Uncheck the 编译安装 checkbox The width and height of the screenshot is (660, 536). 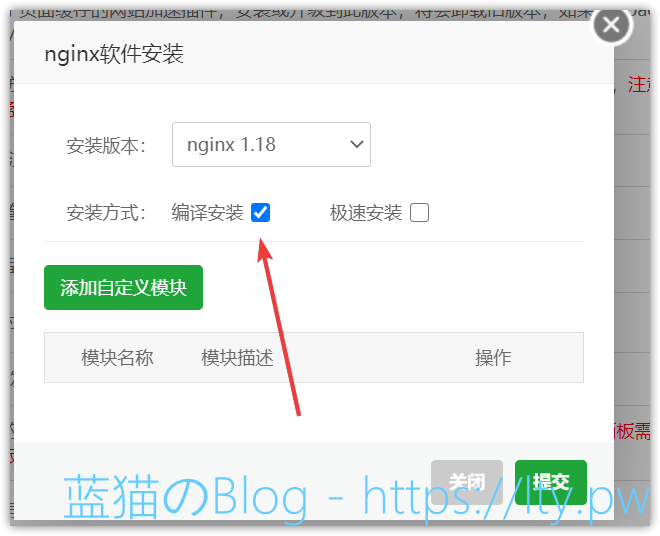coord(260,212)
